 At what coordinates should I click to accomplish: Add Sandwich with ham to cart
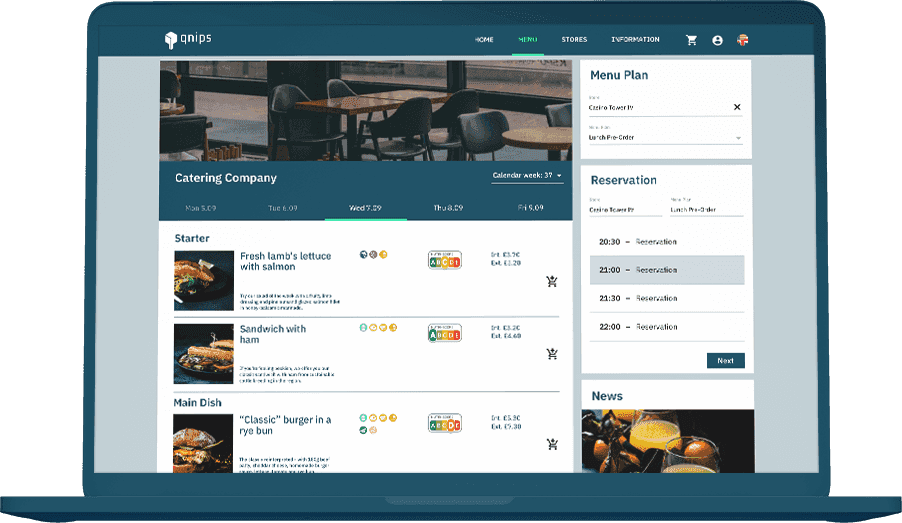(x=552, y=354)
